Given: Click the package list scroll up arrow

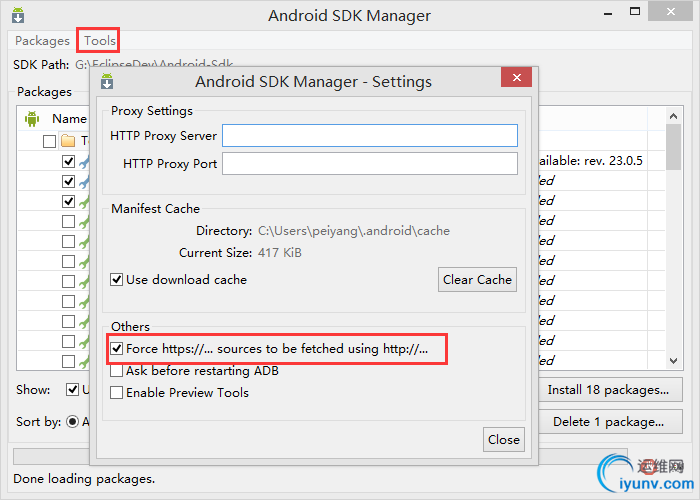Looking at the screenshot, I should [673, 116].
